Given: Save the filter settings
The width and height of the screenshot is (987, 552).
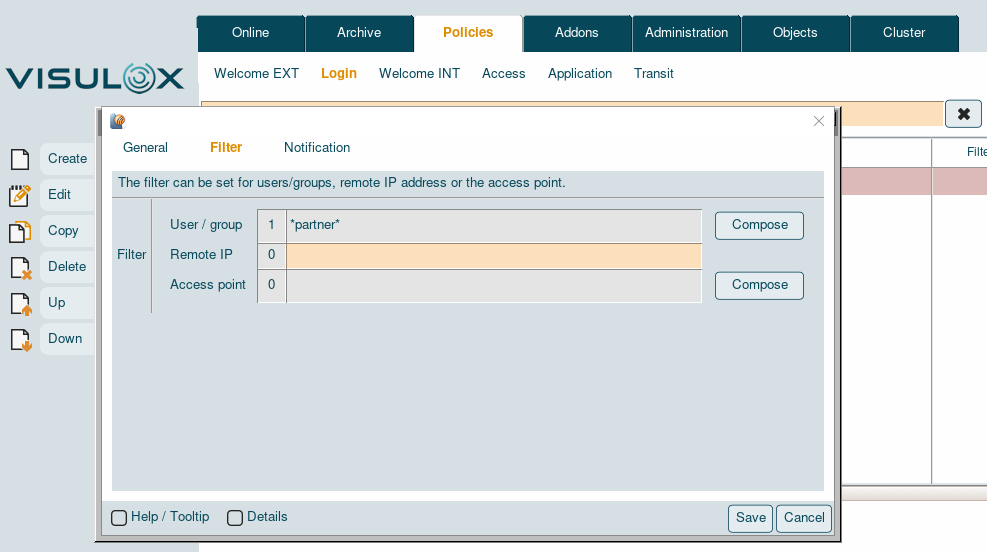Looking at the screenshot, I should coord(750,518).
